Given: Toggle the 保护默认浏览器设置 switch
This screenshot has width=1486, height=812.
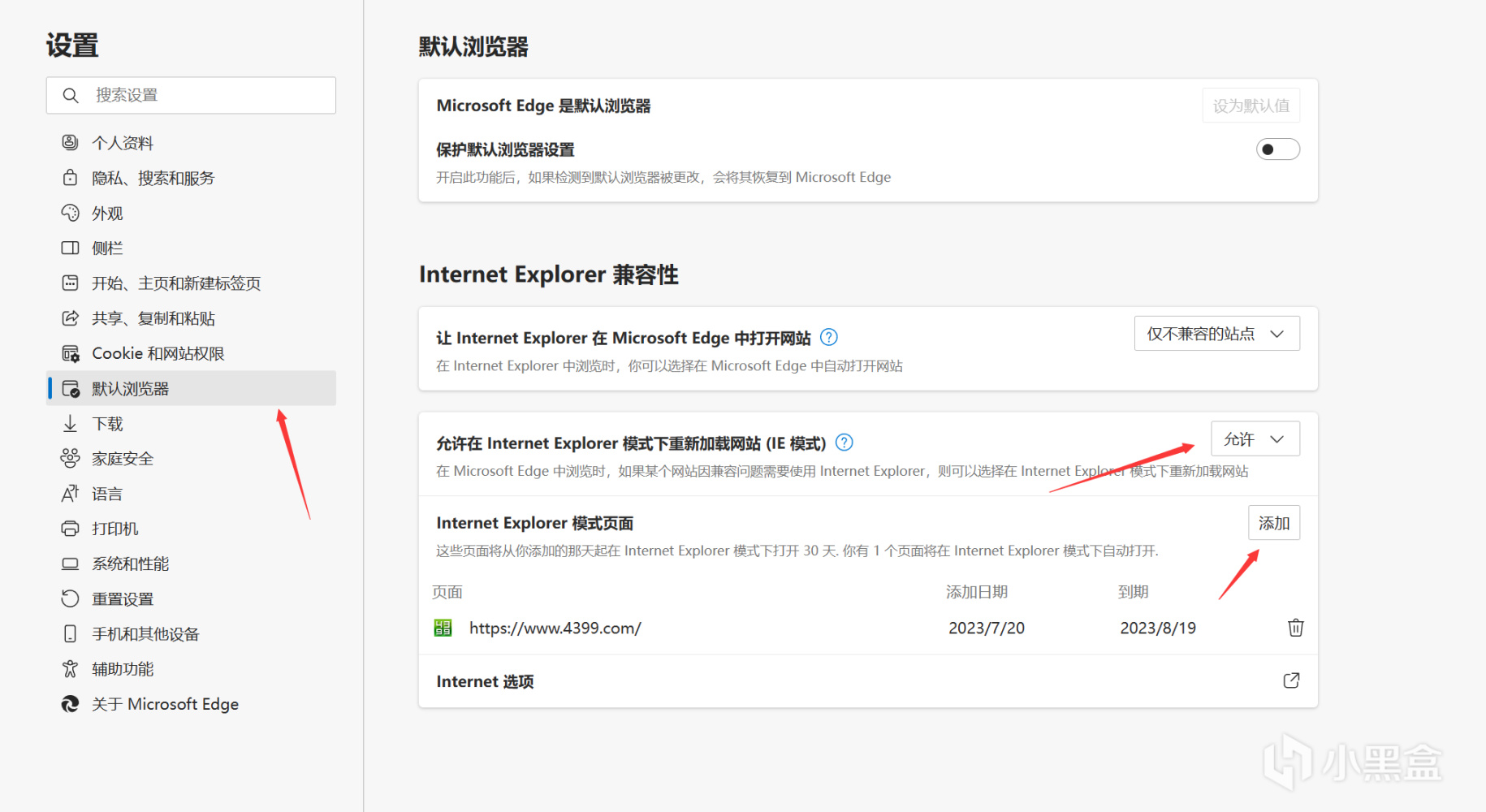Looking at the screenshot, I should tap(1277, 149).
